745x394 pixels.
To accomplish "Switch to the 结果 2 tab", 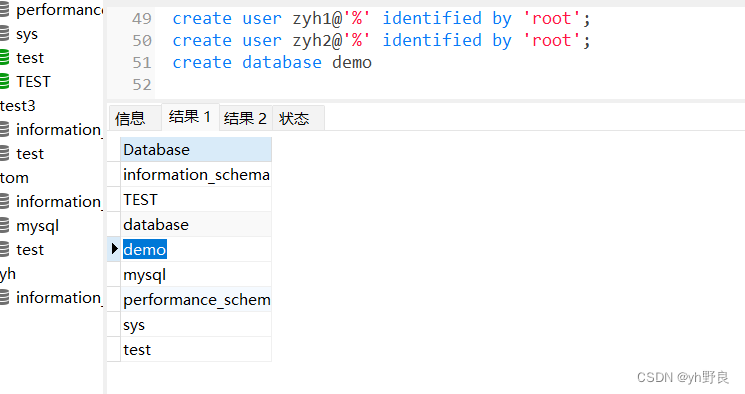I will pyautogui.click(x=245, y=118).
